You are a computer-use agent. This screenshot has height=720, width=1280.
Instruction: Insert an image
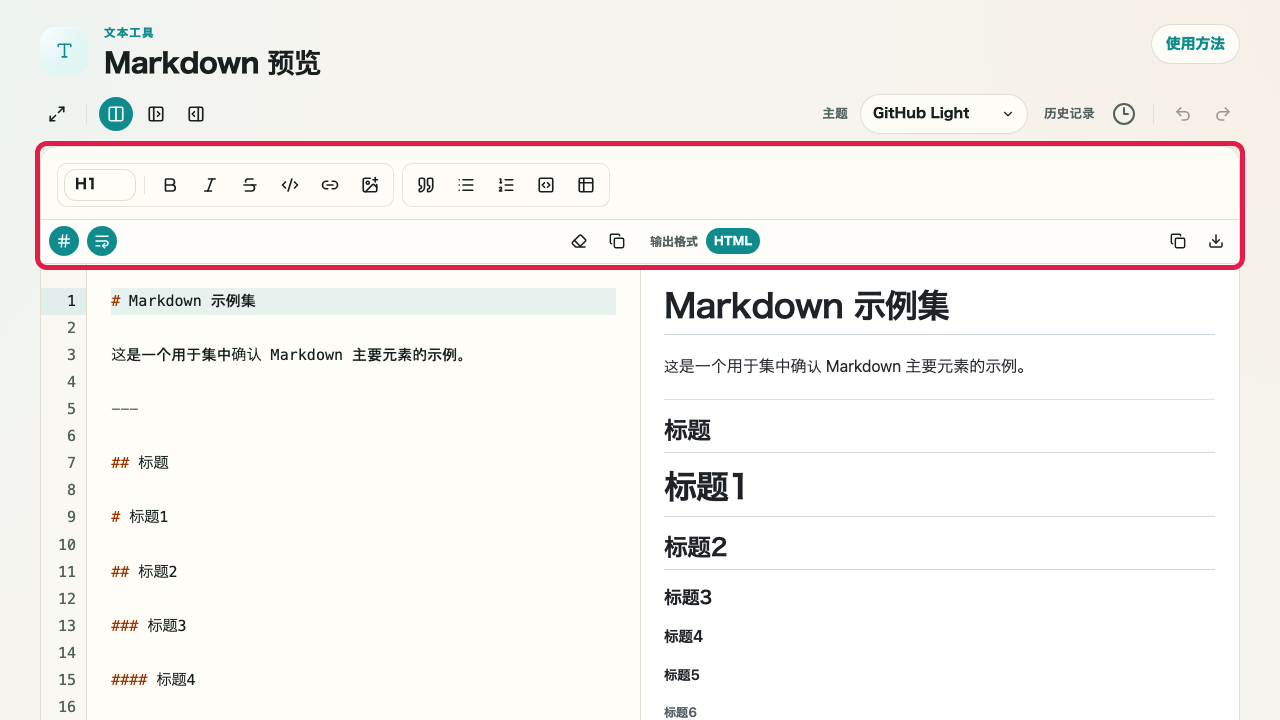pos(370,185)
